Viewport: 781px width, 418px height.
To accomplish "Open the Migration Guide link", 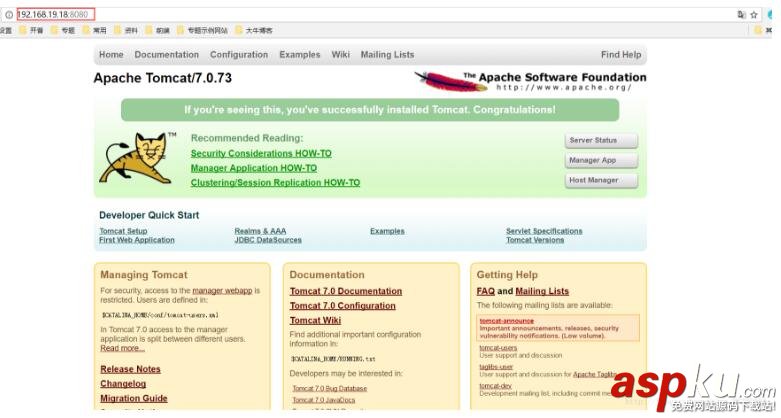I will [134, 398].
